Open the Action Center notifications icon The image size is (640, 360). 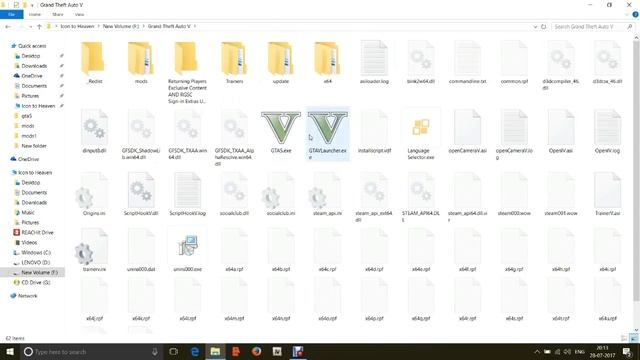pos(627,351)
